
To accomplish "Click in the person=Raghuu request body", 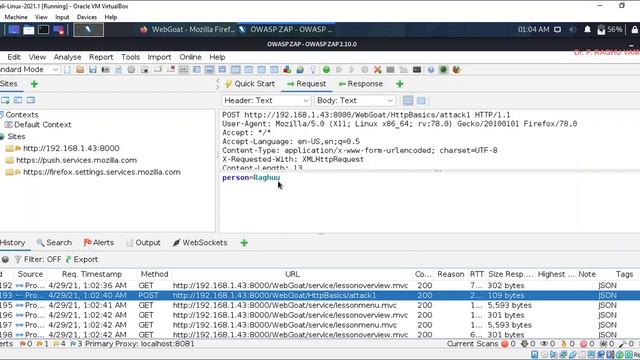I will (x=251, y=178).
